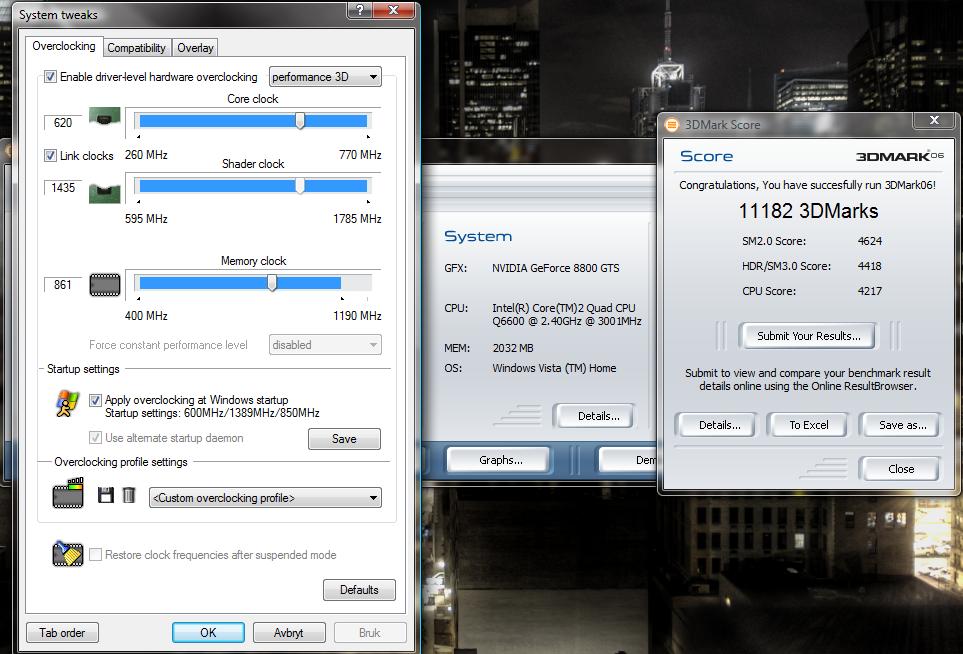Confirm with the OK button
The image size is (963, 654).
click(208, 633)
